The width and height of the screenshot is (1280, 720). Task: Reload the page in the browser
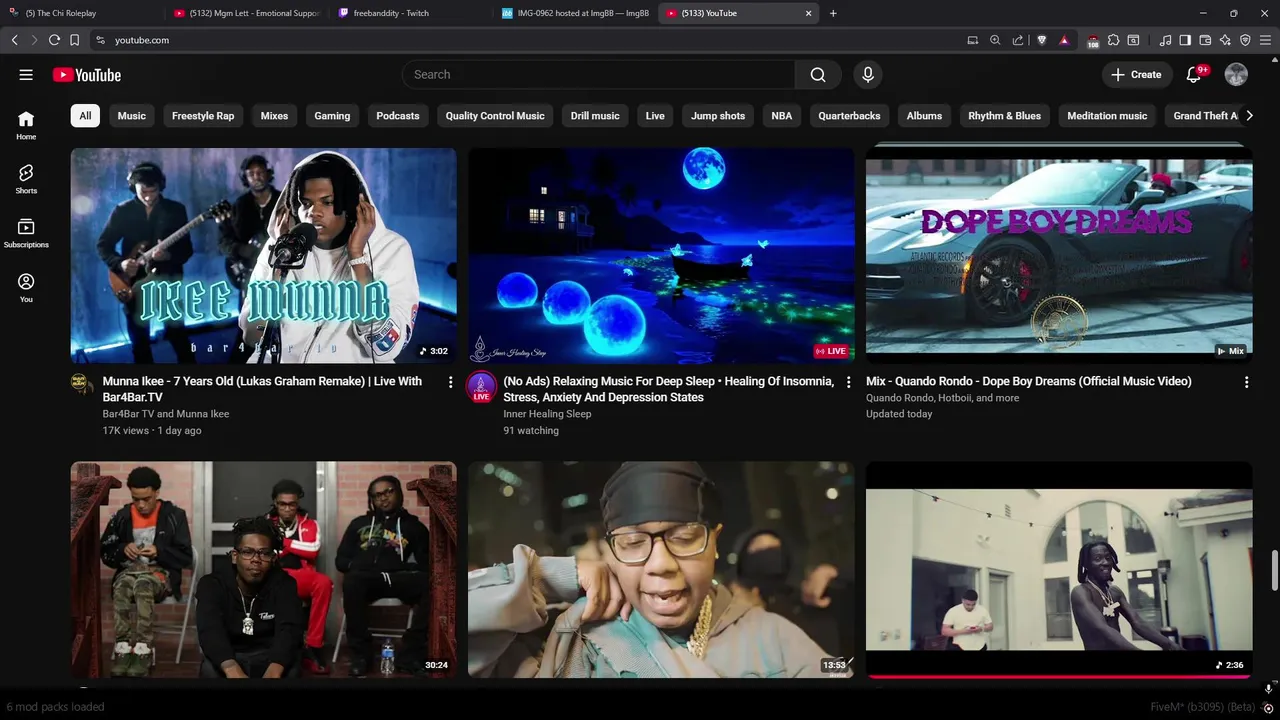click(54, 40)
